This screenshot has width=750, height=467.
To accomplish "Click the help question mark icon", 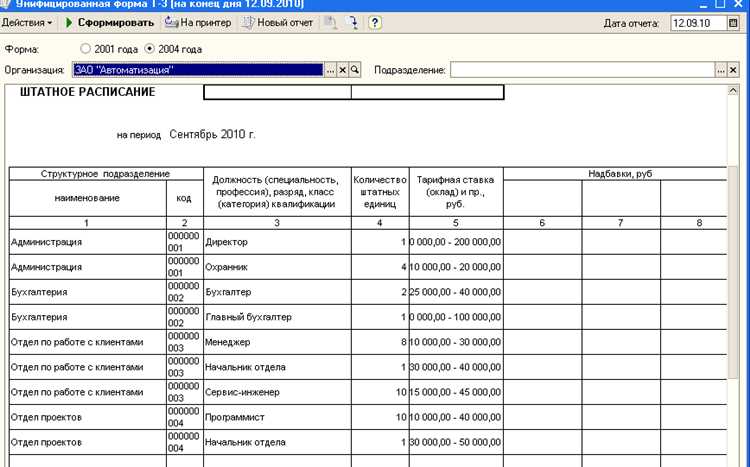I will [x=374, y=22].
